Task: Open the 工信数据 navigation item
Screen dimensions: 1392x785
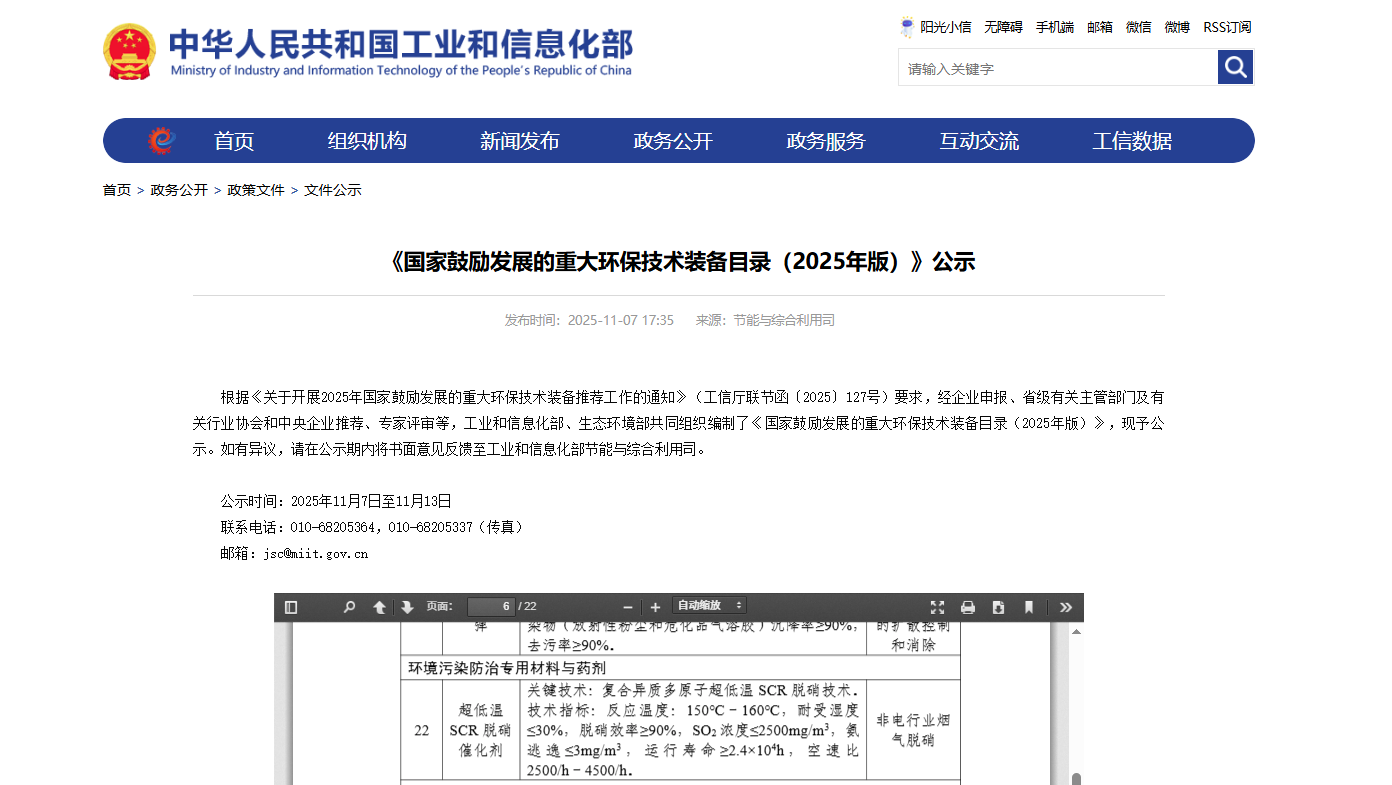Action: (x=1131, y=141)
